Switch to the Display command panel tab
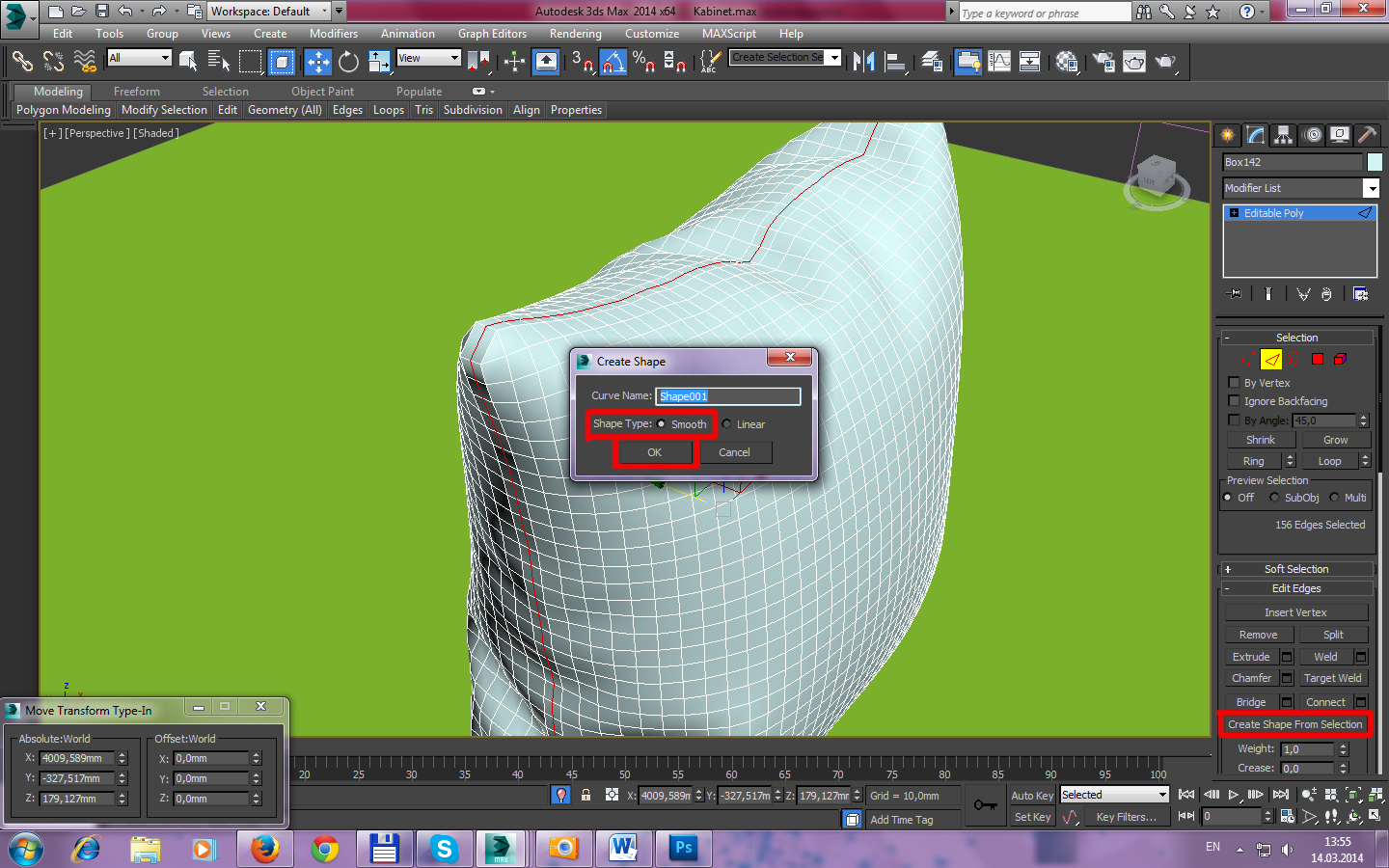 pos(1340,135)
